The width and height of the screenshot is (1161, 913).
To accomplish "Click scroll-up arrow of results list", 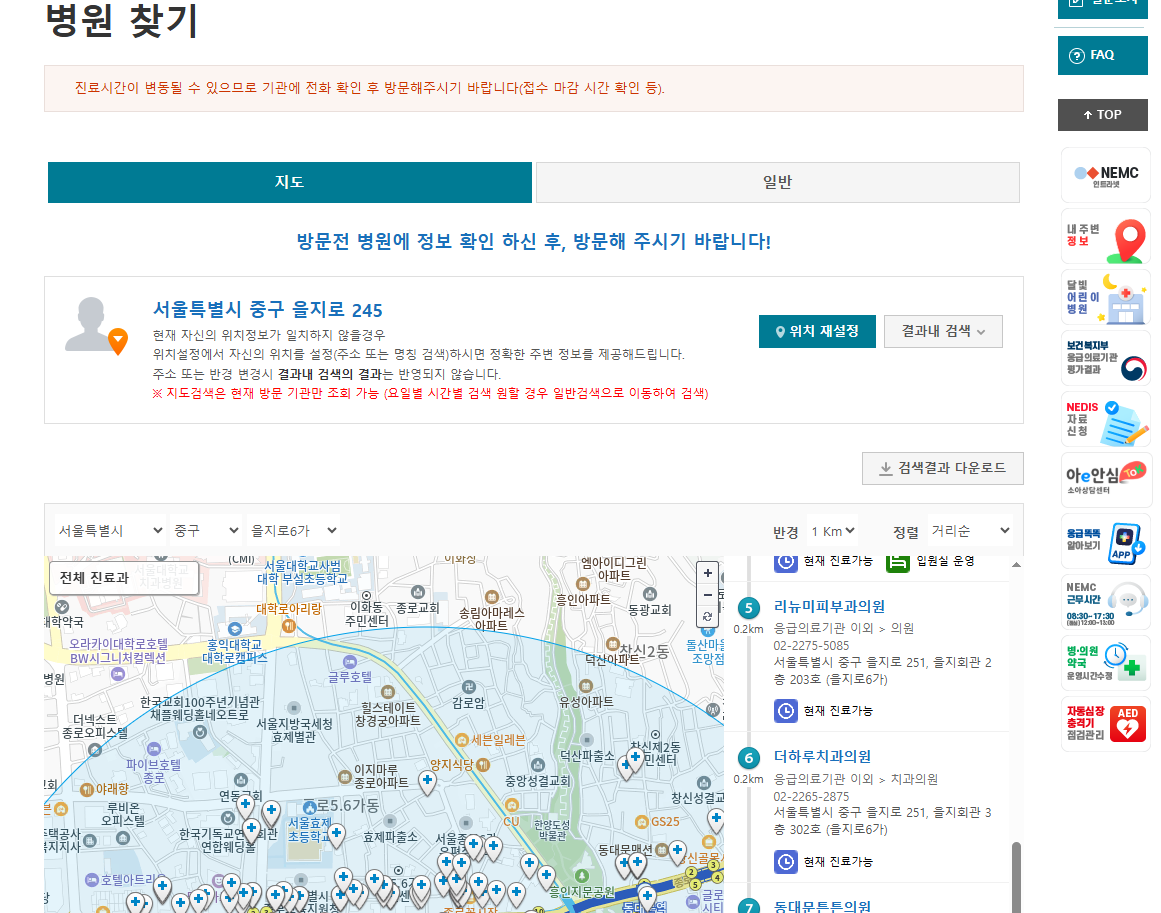I will (1017, 565).
